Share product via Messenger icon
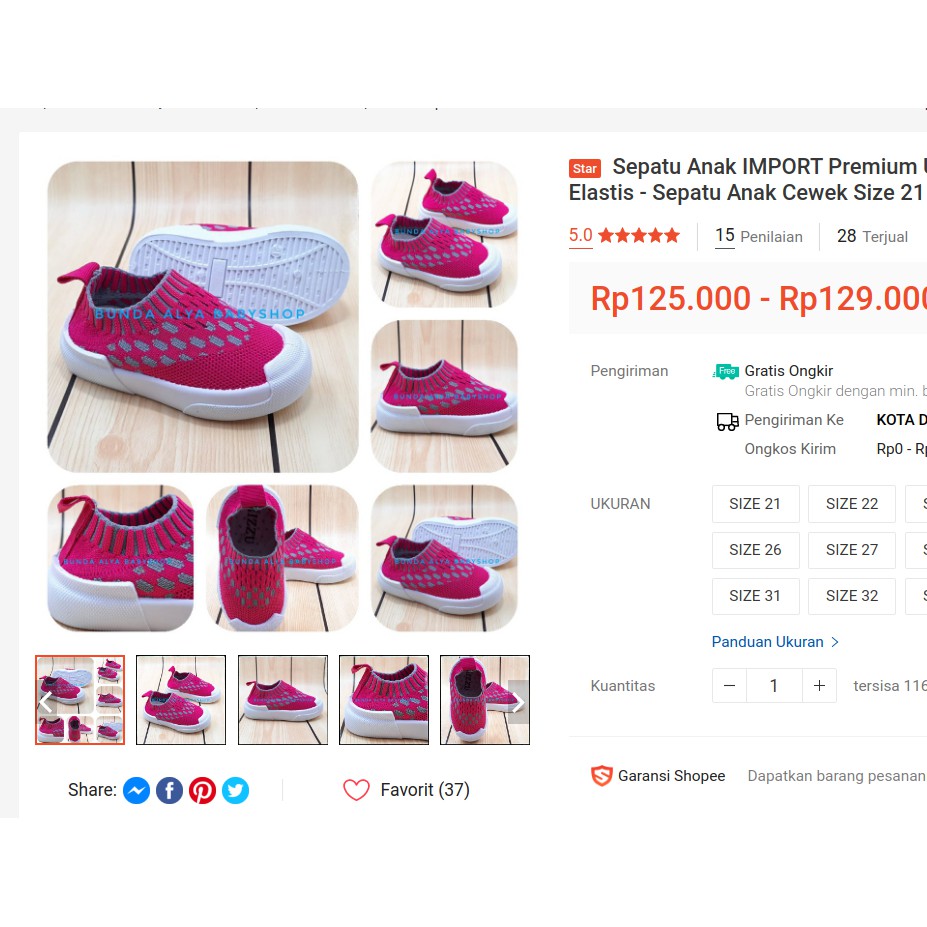This screenshot has height=927, width=927. [x=136, y=790]
